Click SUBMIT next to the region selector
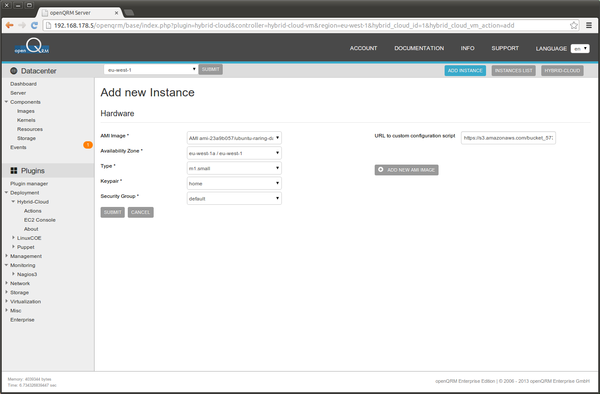Screen dimensions: 600x394 tap(210, 69)
